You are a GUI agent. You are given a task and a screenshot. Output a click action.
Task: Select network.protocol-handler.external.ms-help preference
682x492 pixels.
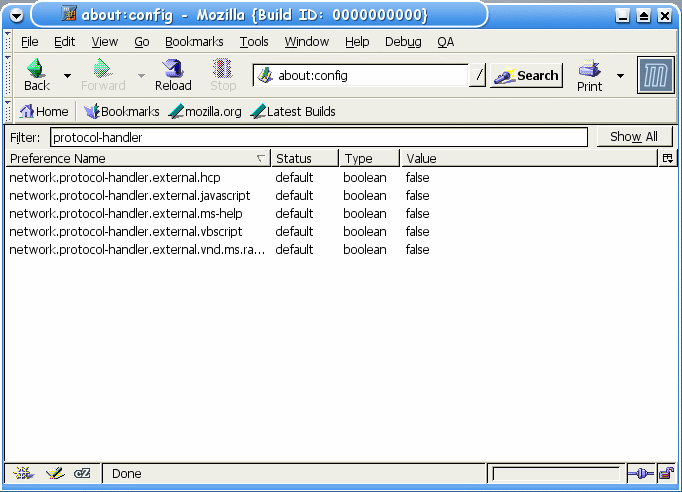[126, 214]
